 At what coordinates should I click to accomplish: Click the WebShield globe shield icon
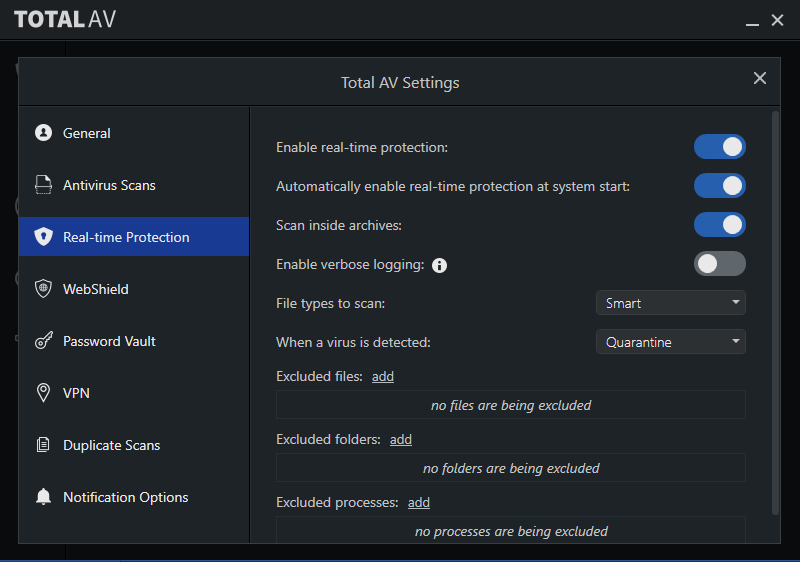point(43,289)
